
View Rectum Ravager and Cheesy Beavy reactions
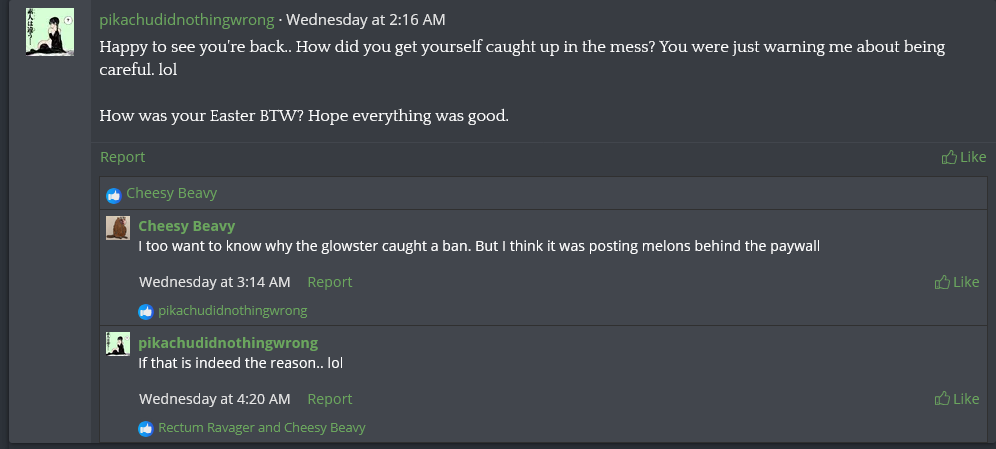click(262, 428)
